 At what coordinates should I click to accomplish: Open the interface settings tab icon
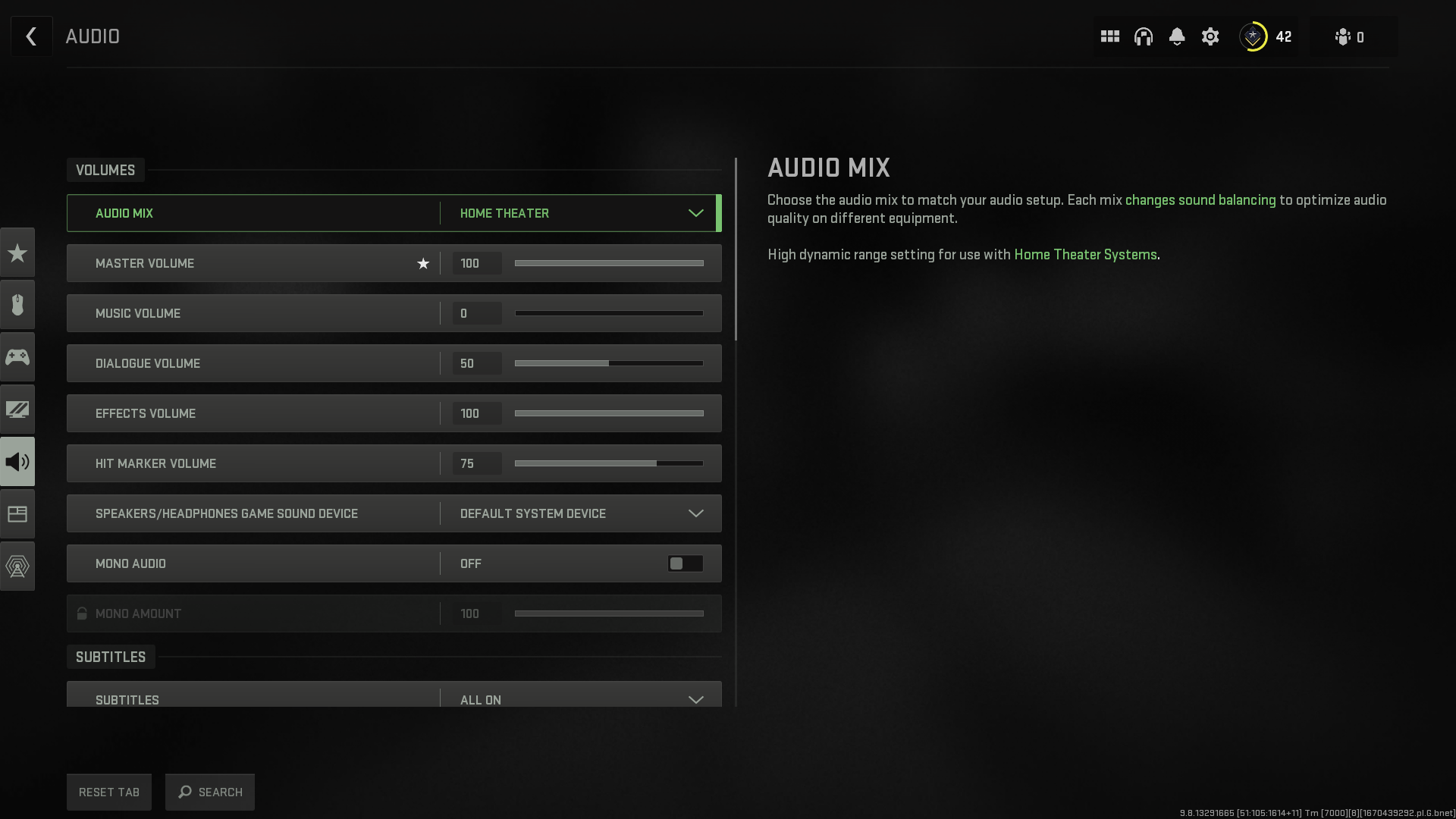point(17,514)
